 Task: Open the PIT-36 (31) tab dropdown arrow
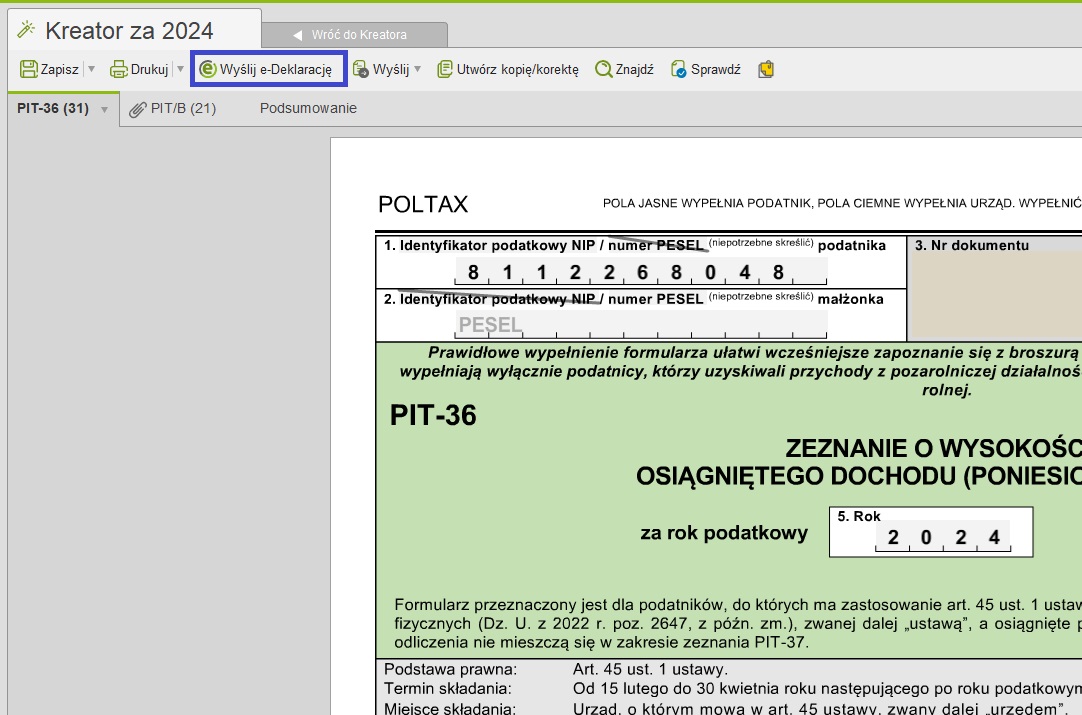(104, 109)
